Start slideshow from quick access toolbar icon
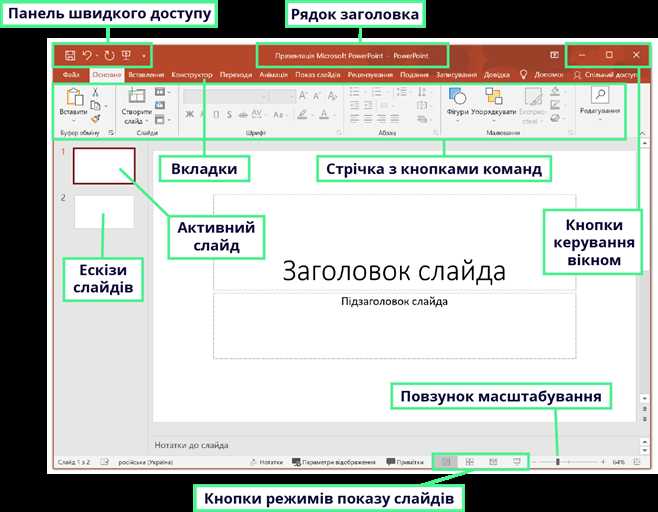Viewport: 658px width, 512px height. (x=126, y=55)
